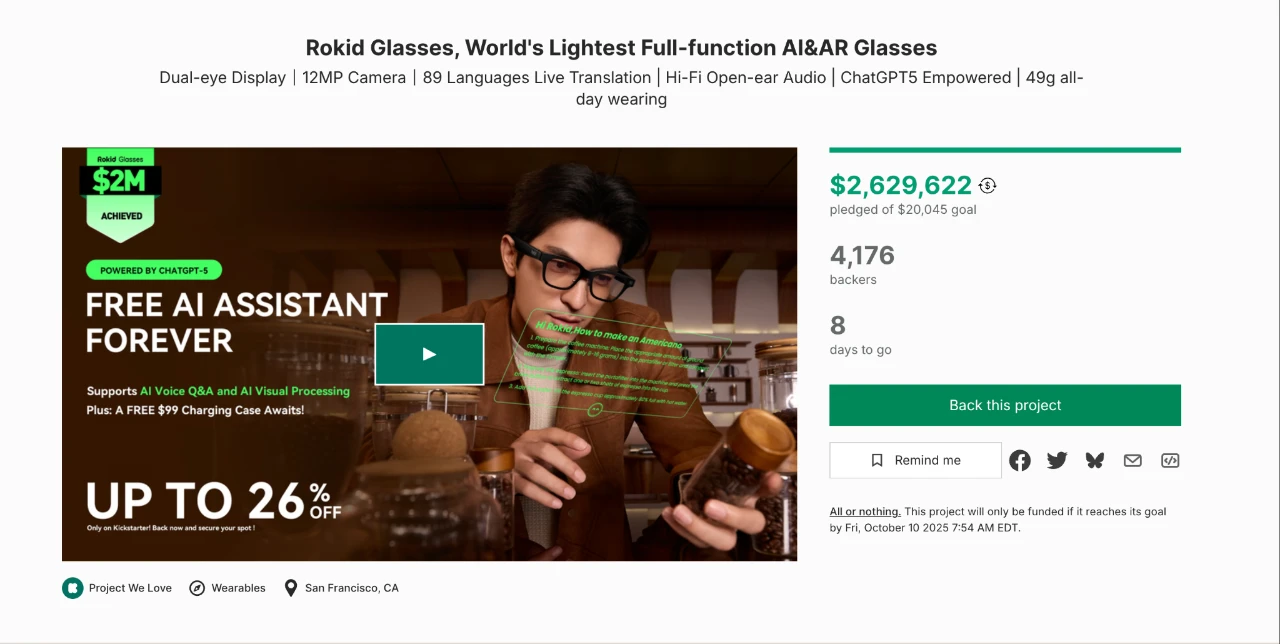Click the Project We Love badge icon

click(72, 588)
